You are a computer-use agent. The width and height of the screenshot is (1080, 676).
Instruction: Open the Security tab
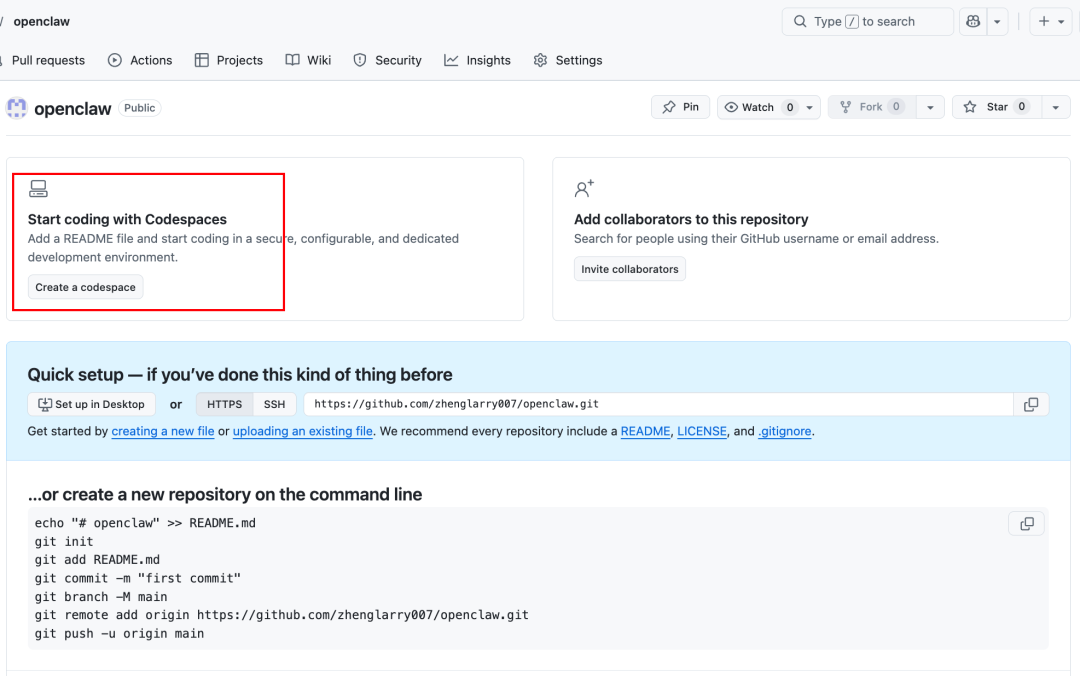[x=387, y=60]
